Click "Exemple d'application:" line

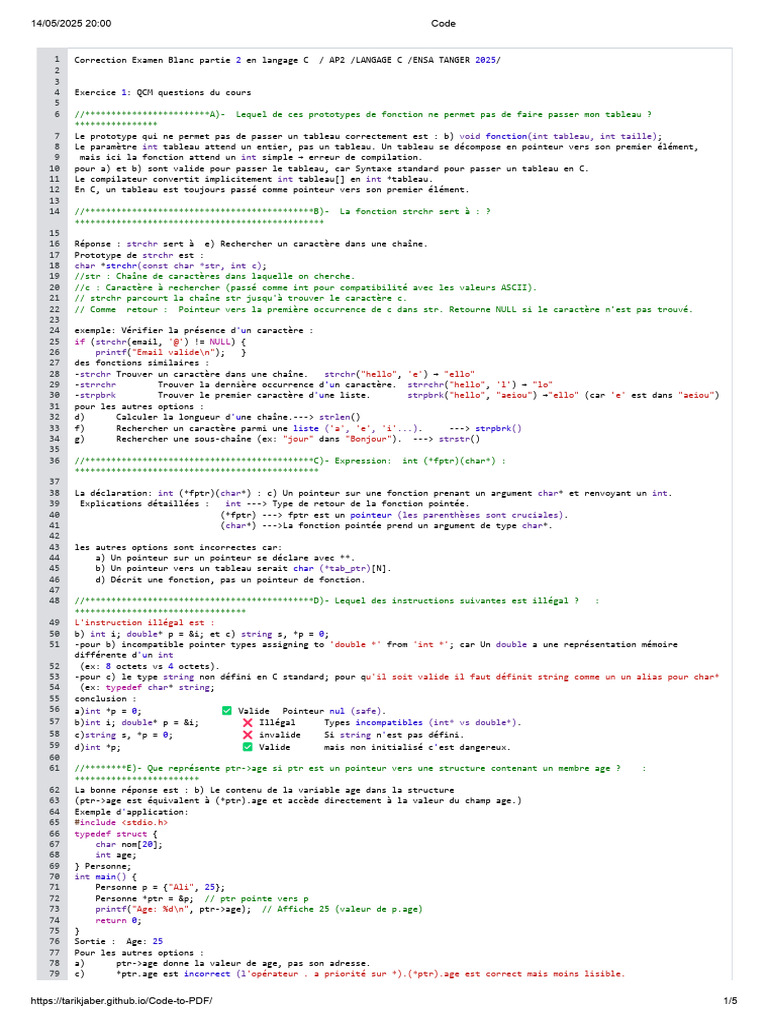[x=131, y=812]
